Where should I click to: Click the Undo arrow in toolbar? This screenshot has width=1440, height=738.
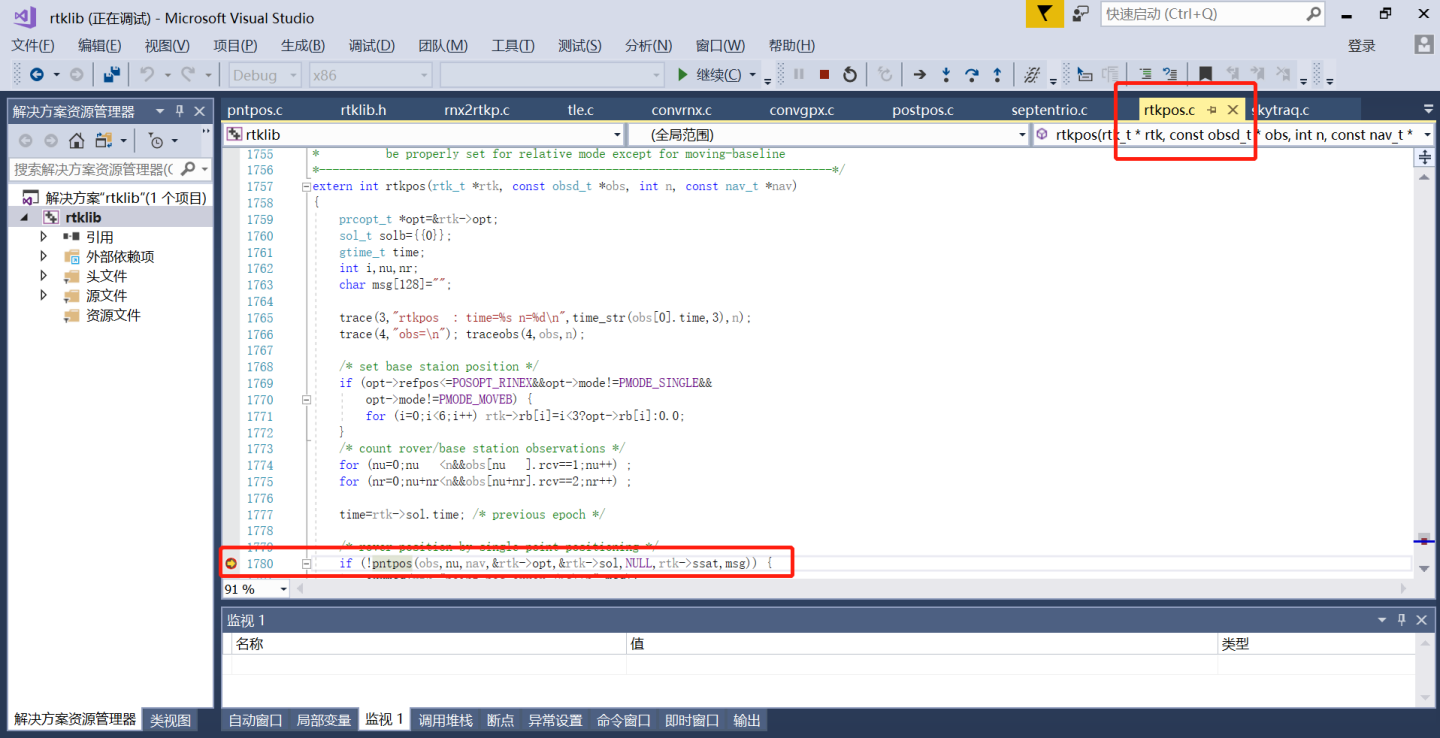(147, 74)
